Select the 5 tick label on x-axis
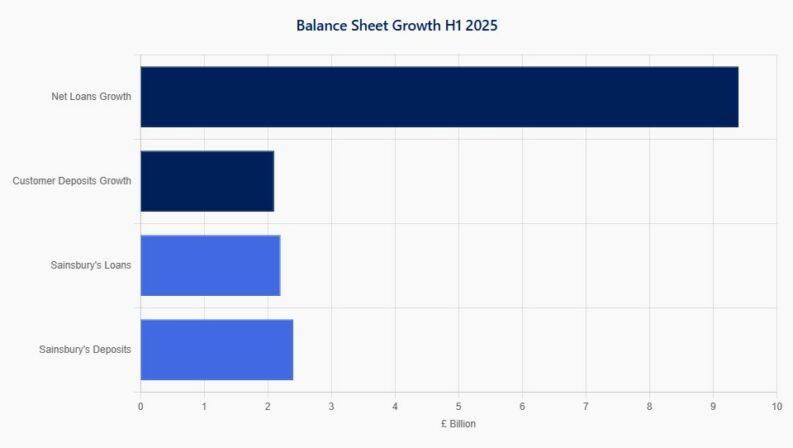793x448 pixels. click(459, 406)
